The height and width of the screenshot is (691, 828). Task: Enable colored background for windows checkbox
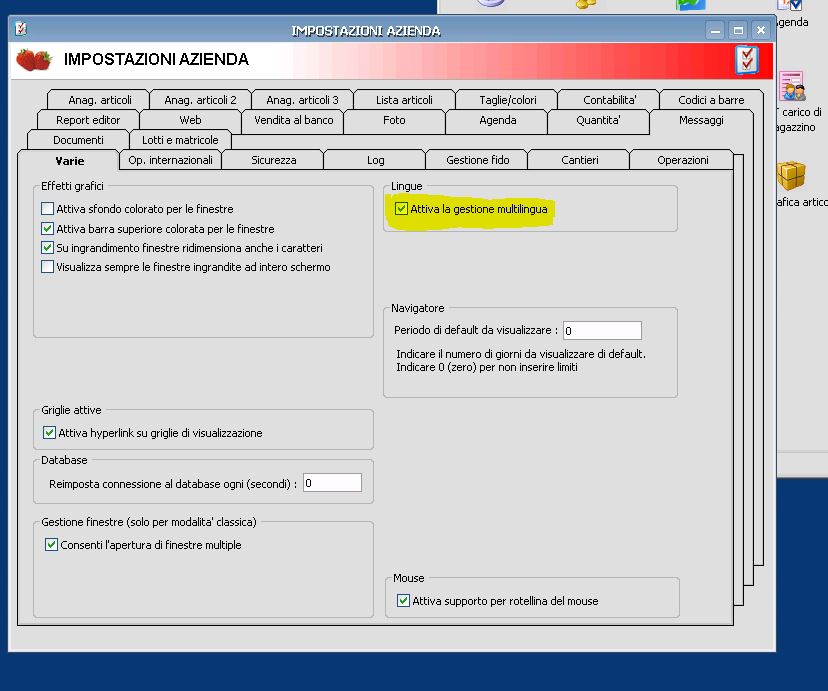point(48,209)
